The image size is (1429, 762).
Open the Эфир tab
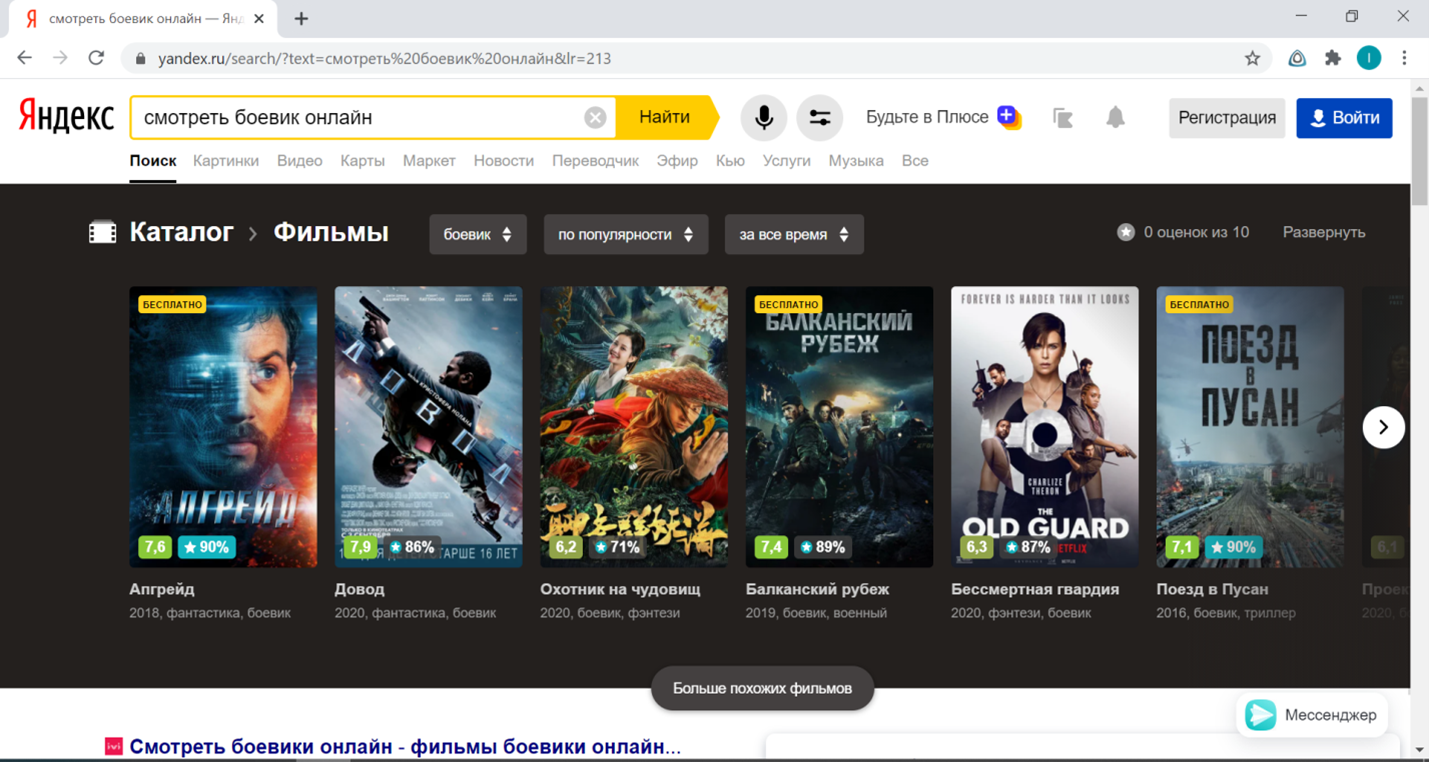coord(677,161)
